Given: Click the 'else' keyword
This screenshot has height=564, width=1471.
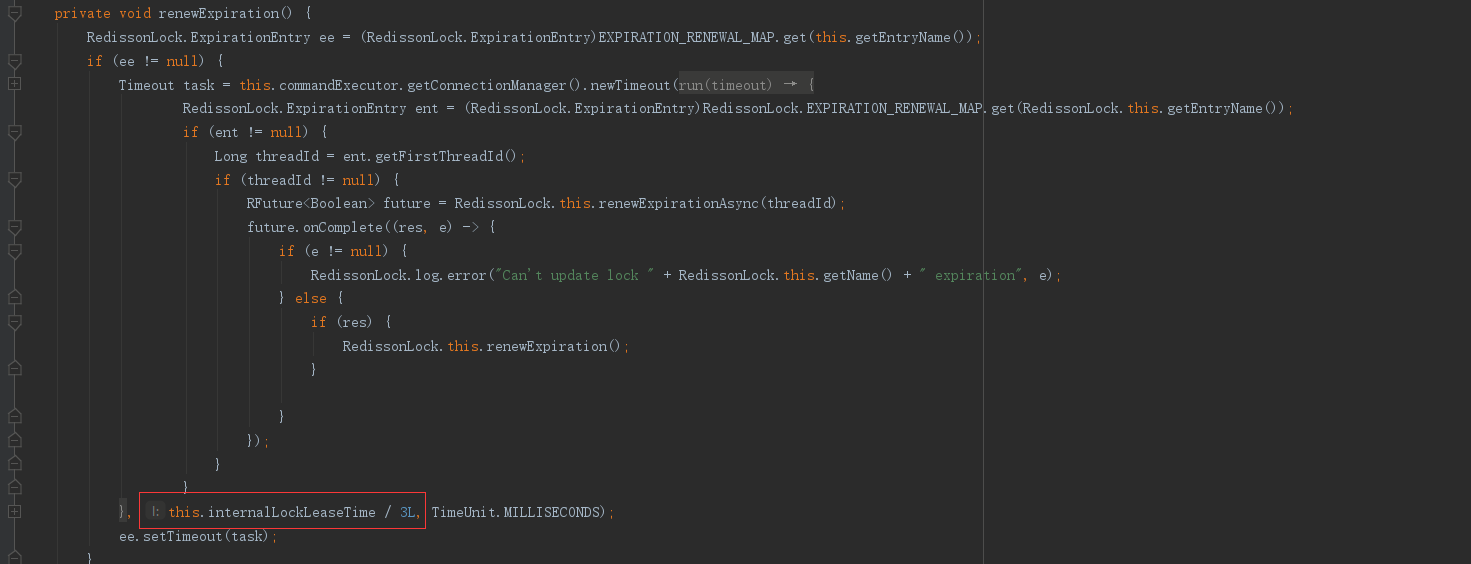Looking at the screenshot, I should (310, 298).
